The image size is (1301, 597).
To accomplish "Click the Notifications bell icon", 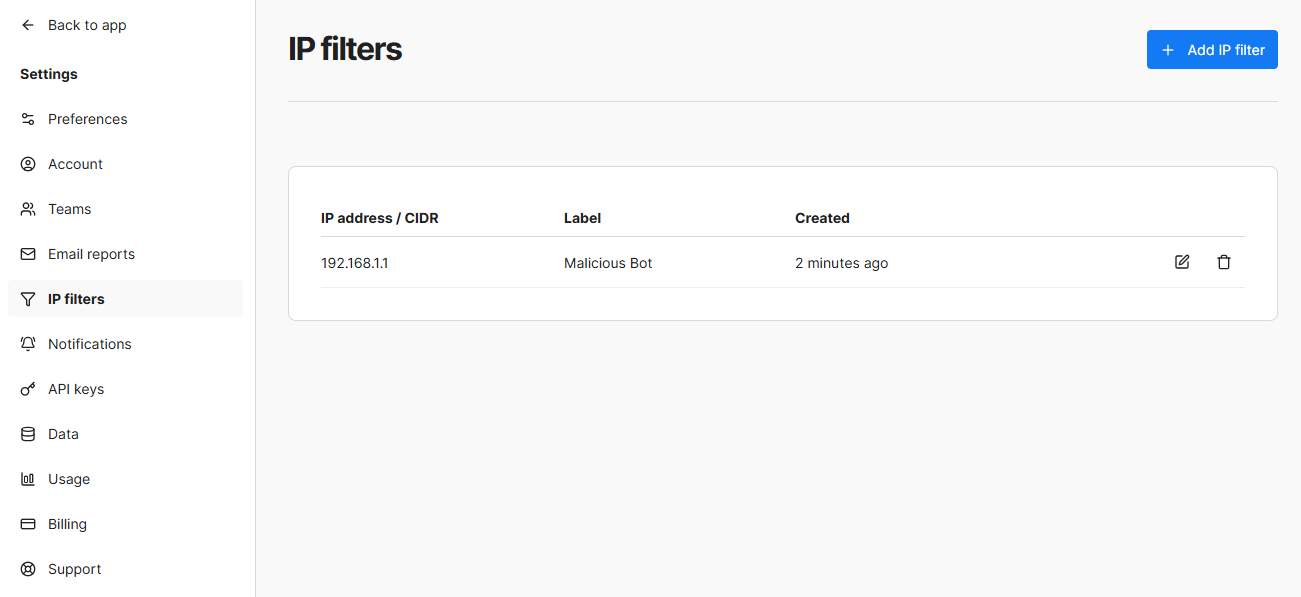I will [28, 344].
